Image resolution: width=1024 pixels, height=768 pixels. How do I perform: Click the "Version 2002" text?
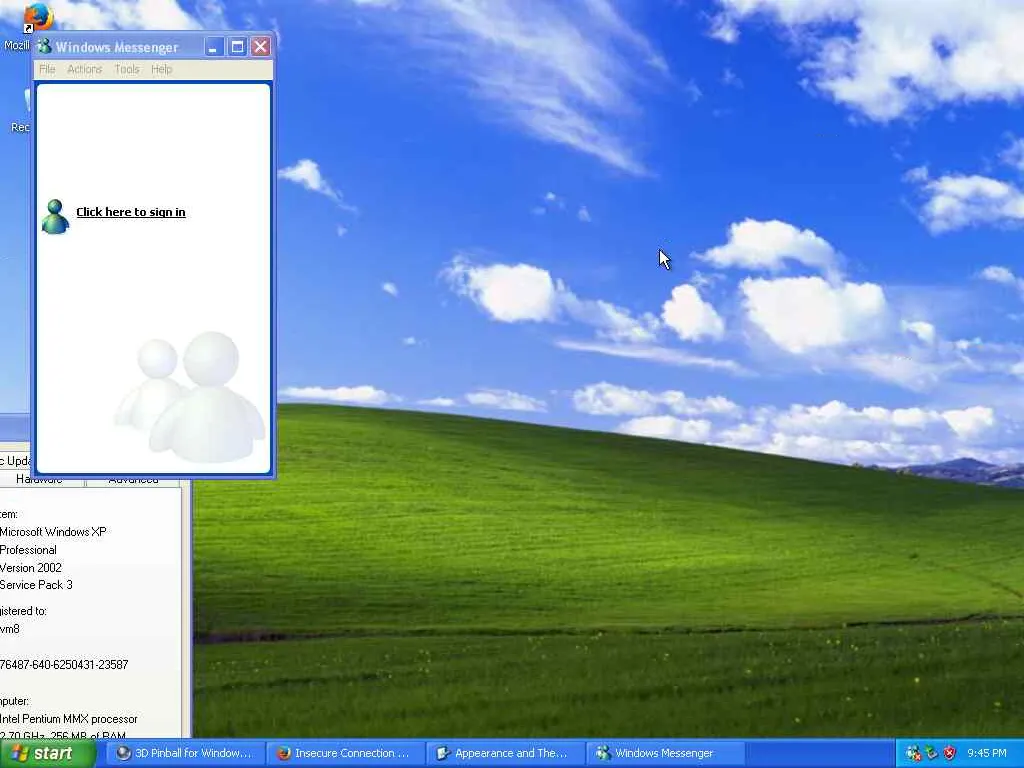pos(31,568)
